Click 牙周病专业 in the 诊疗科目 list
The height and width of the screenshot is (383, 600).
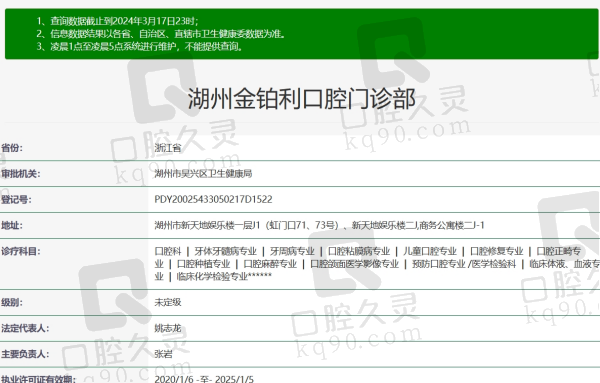pyautogui.click(x=292, y=251)
